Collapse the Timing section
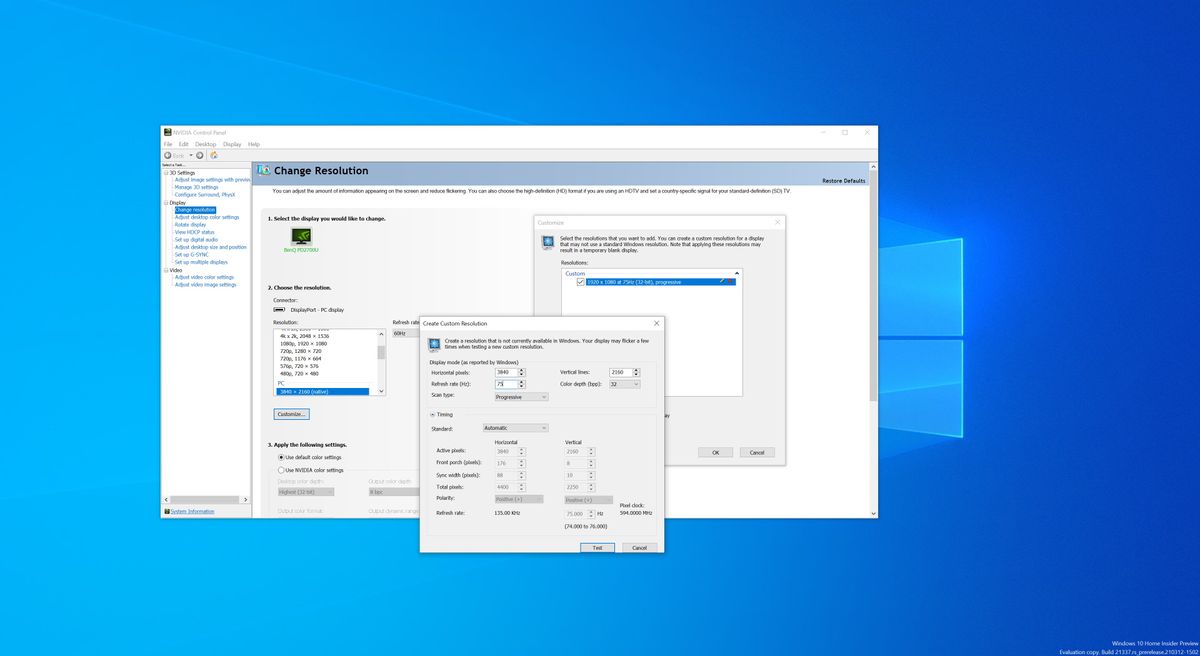1200x656 pixels. [432, 414]
